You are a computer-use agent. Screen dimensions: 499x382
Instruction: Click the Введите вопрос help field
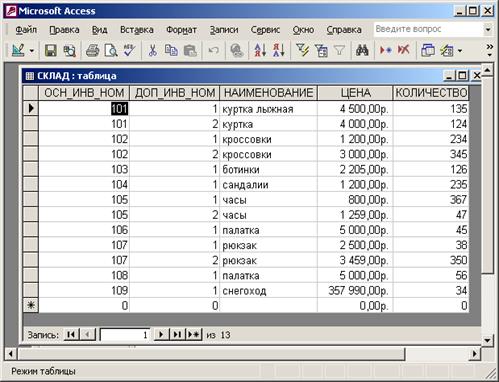[428, 29]
